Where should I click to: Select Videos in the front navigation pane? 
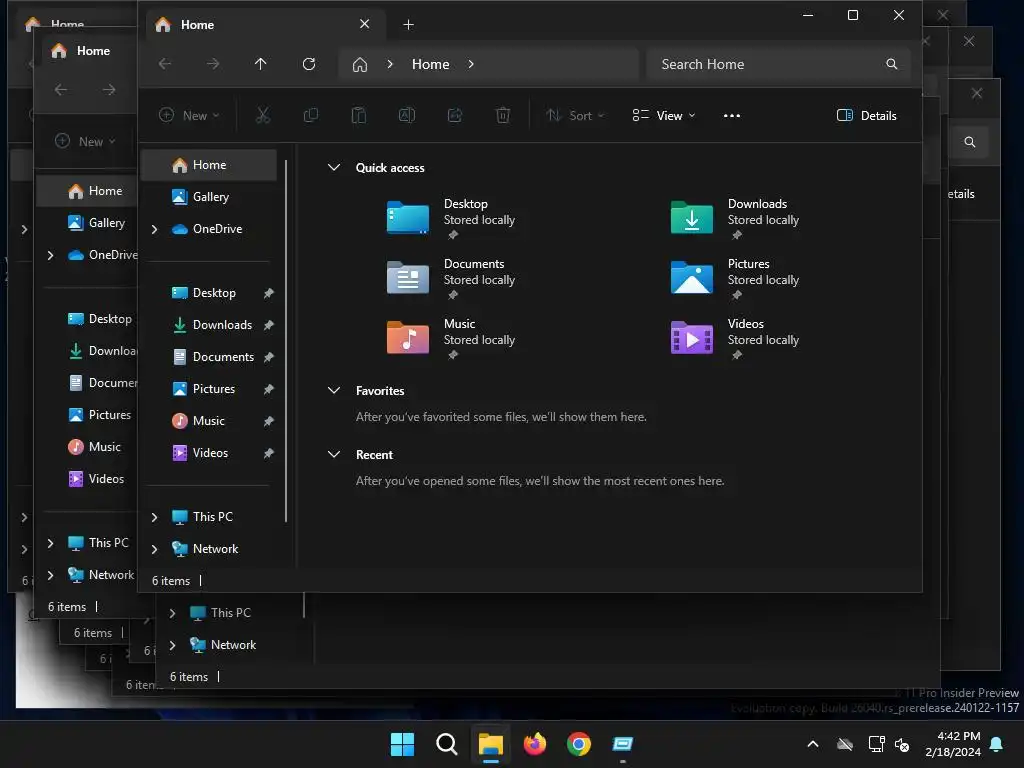tap(209, 453)
